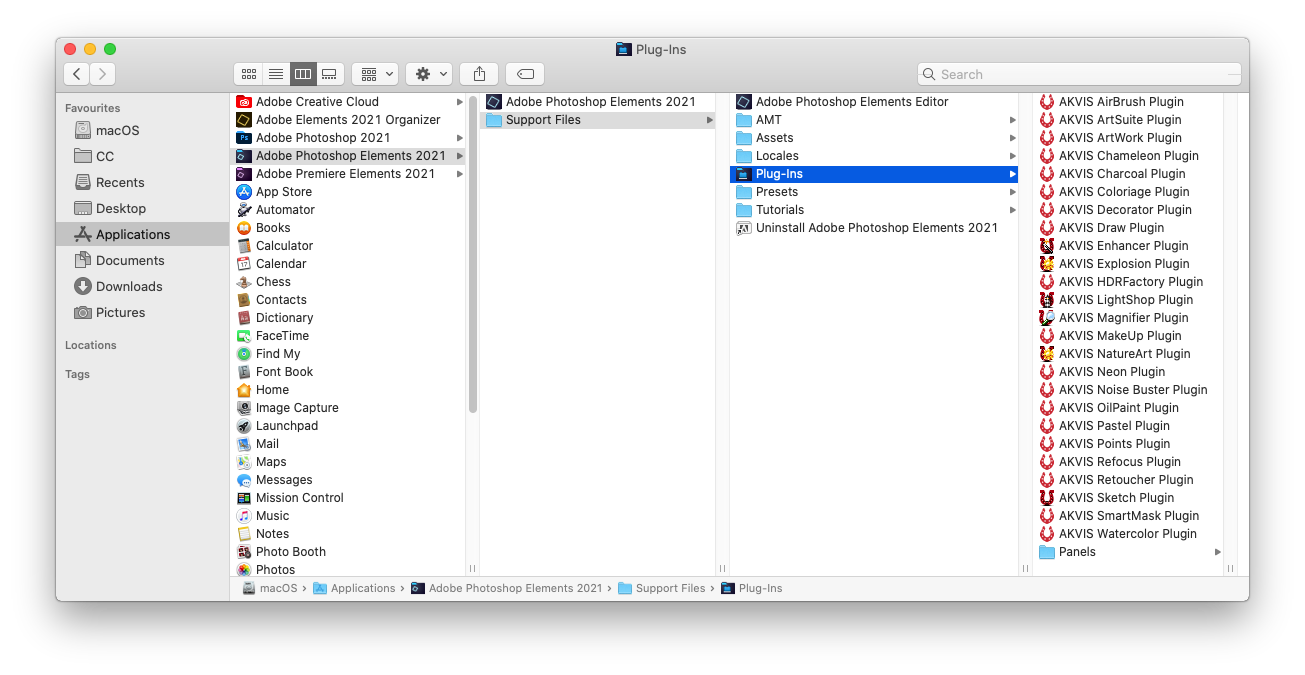Select the Locales folder
Viewport: 1305px width, 675px height.
[874, 156]
